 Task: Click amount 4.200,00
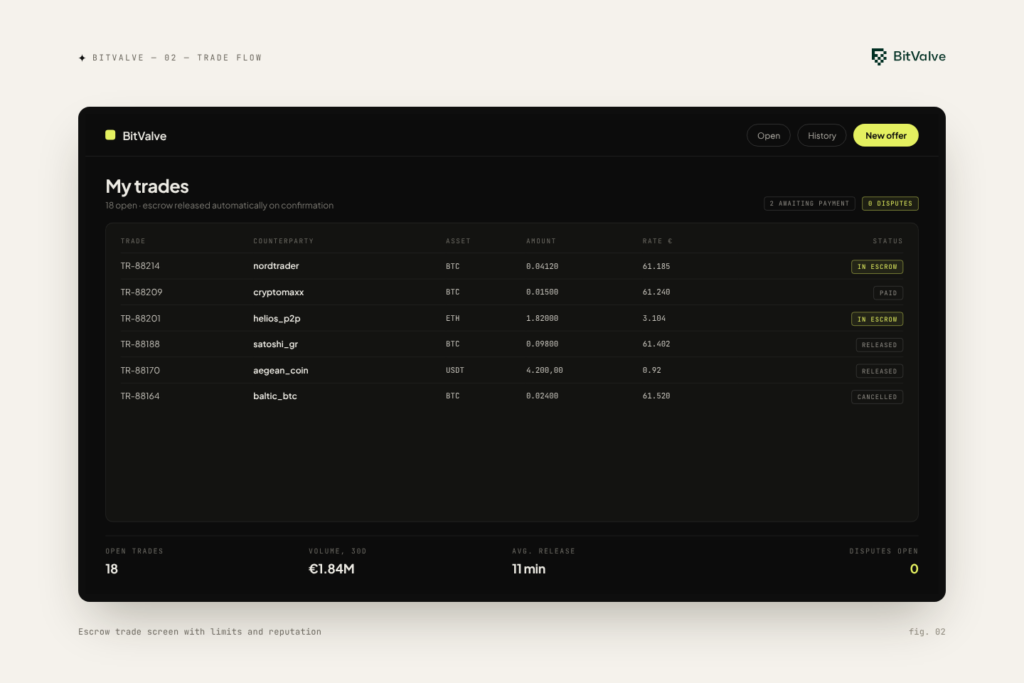tap(544, 370)
